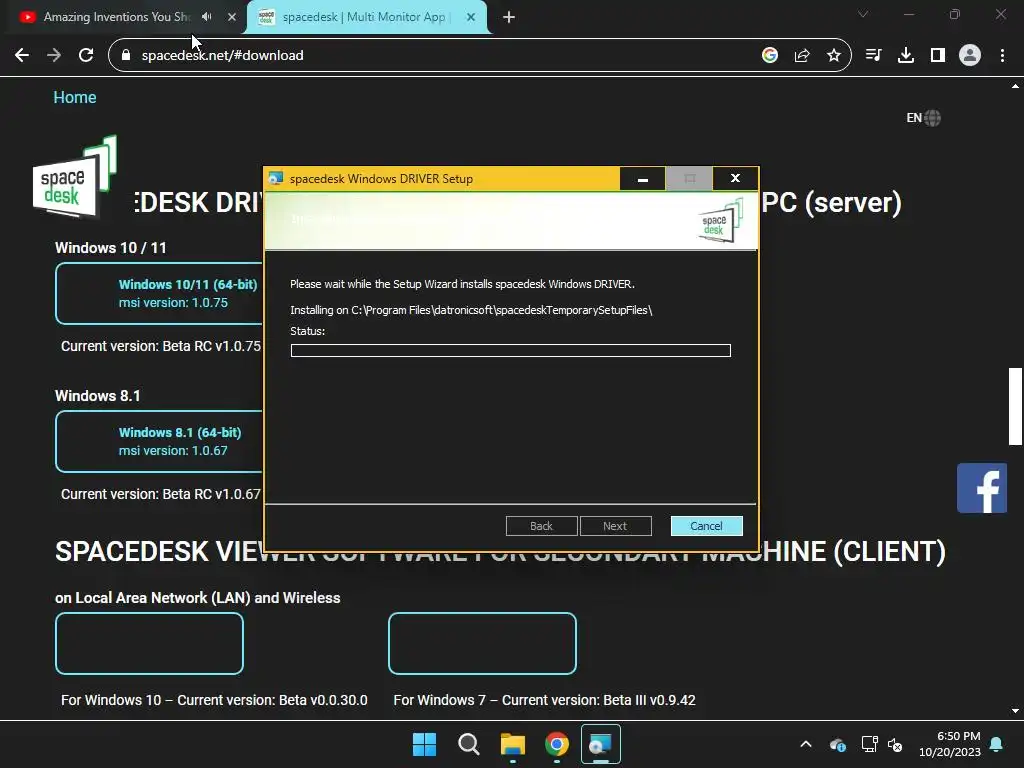
Task: Click the 'Windows 10 / 11' heading
Action: coord(110,248)
